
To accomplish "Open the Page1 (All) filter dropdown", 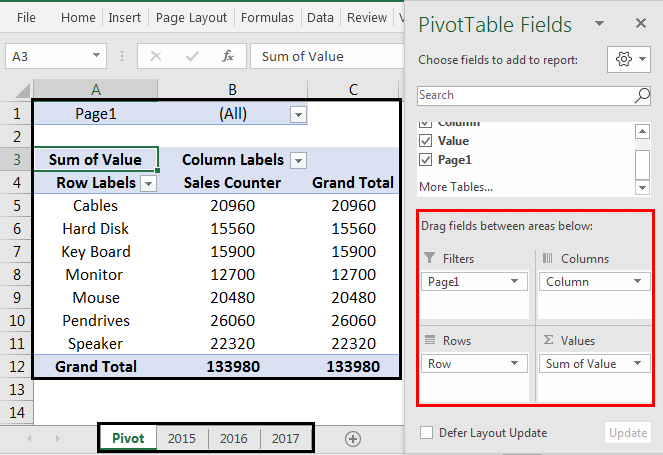I will point(299,114).
